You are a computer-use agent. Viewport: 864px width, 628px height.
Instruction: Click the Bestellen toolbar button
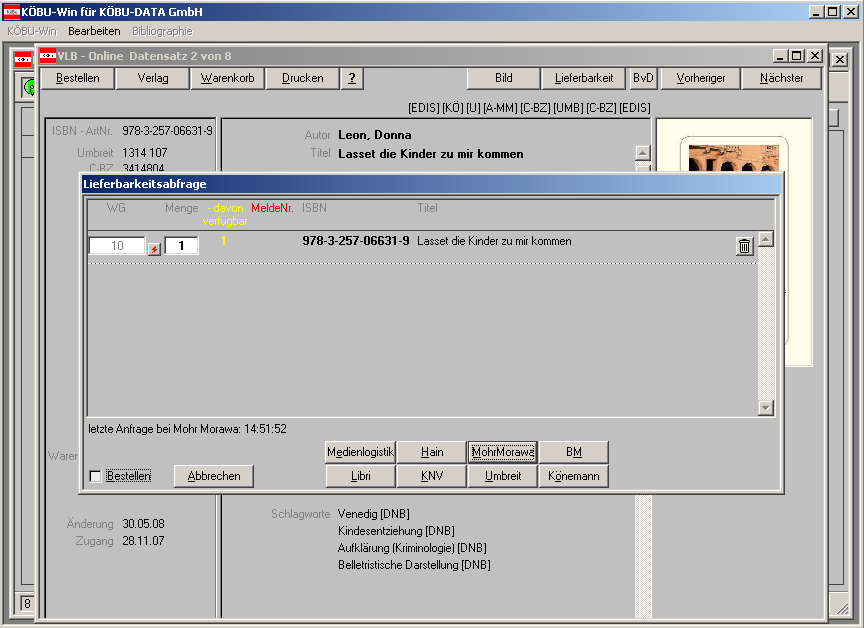coord(78,78)
